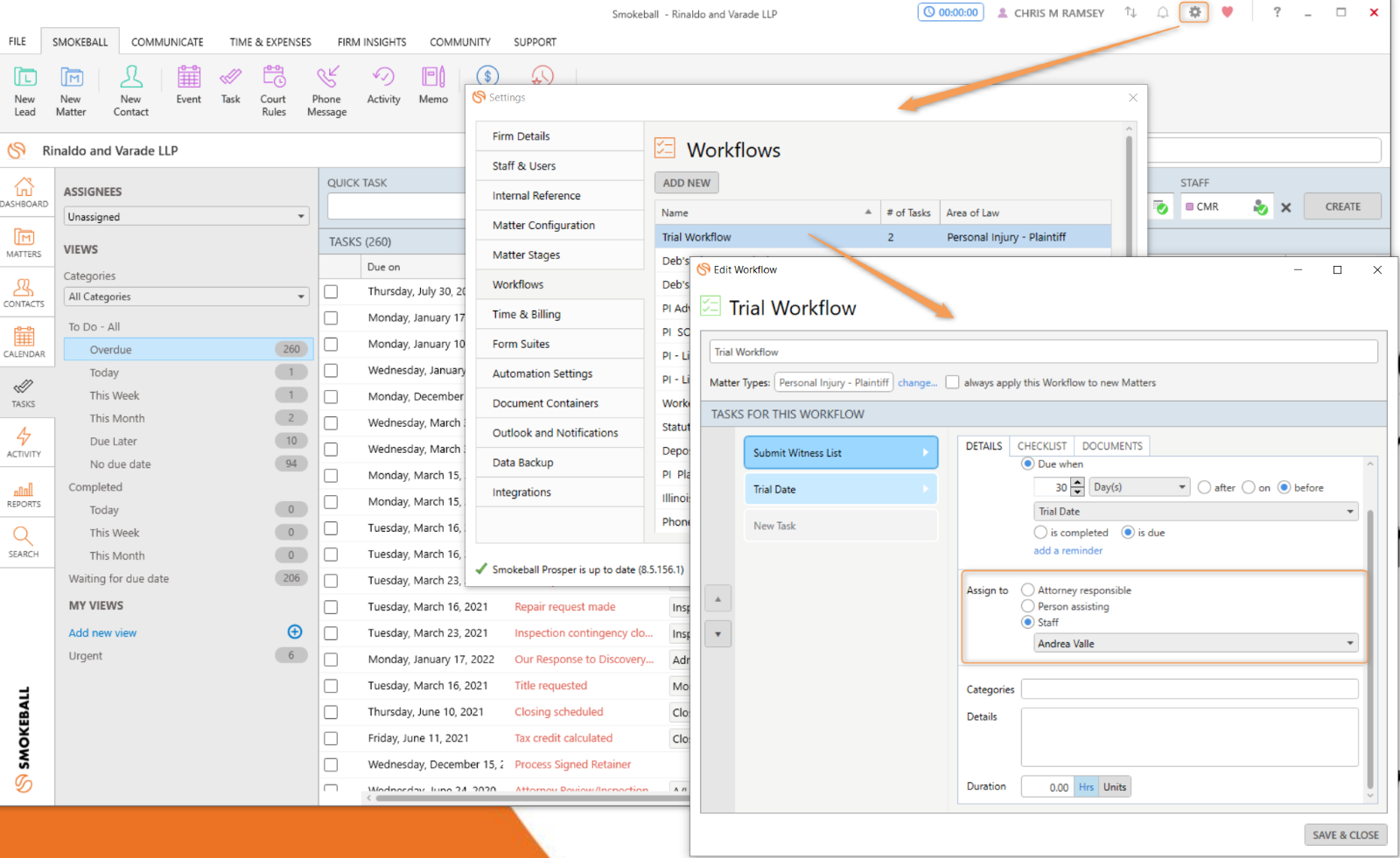Create a new Event from the ribbon
1400x858 pixels.
[x=189, y=85]
